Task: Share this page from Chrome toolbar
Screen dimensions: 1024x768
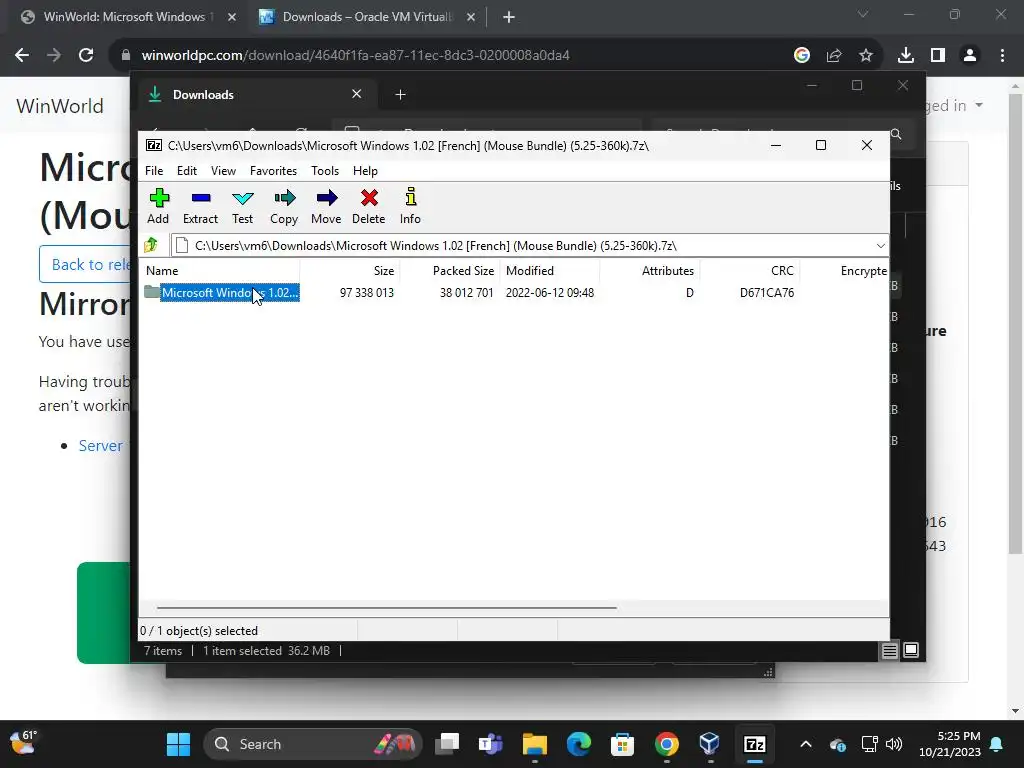Action: coord(834,56)
